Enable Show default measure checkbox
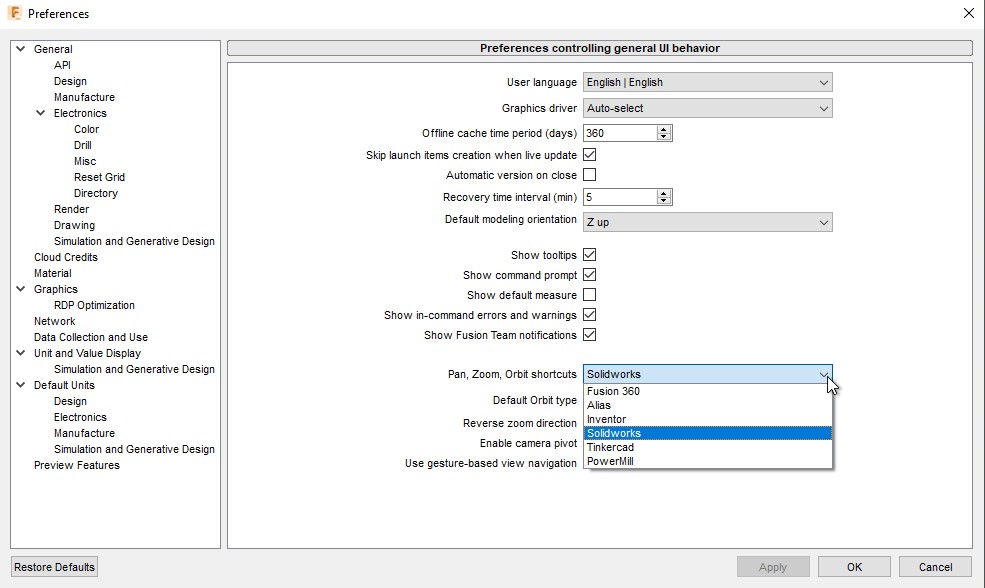This screenshot has height=588, width=985. click(590, 295)
